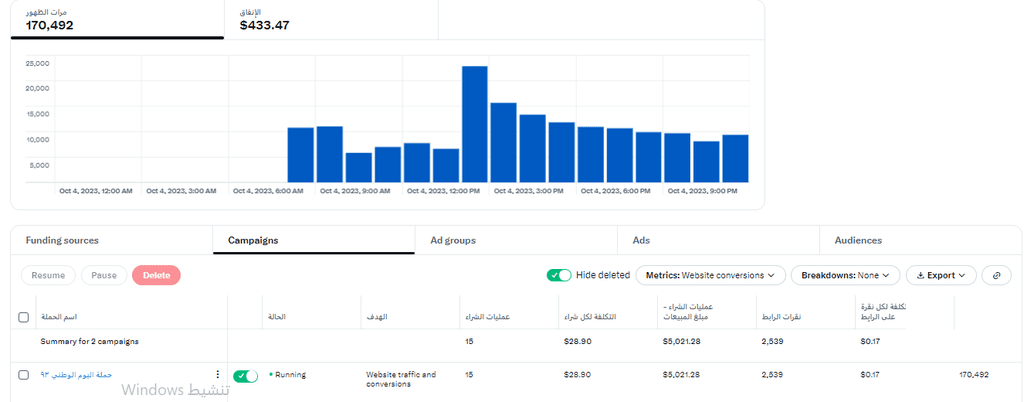Click the Resume button
Viewport: 1024px width, 402px height.
pos(48,275)
